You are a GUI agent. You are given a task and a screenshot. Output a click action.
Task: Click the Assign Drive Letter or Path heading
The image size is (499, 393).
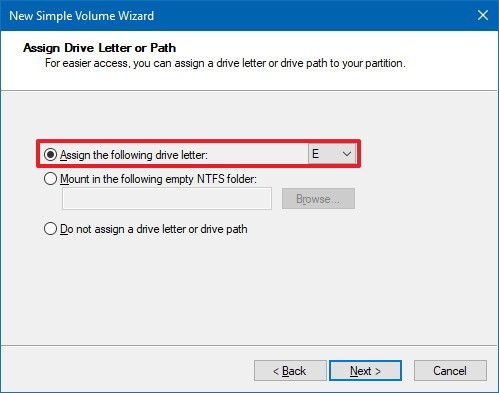point(100,48)
